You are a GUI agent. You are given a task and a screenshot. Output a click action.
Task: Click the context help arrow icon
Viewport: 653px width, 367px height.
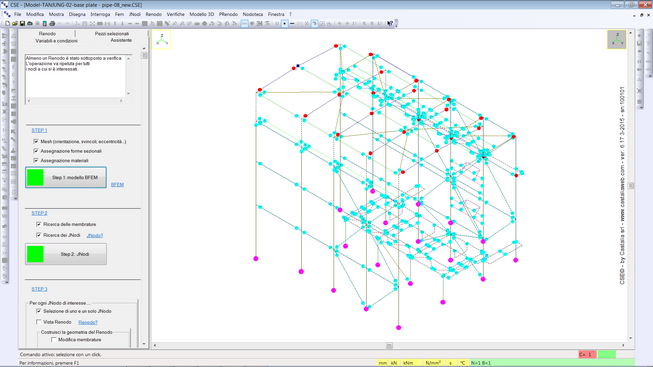390,24
